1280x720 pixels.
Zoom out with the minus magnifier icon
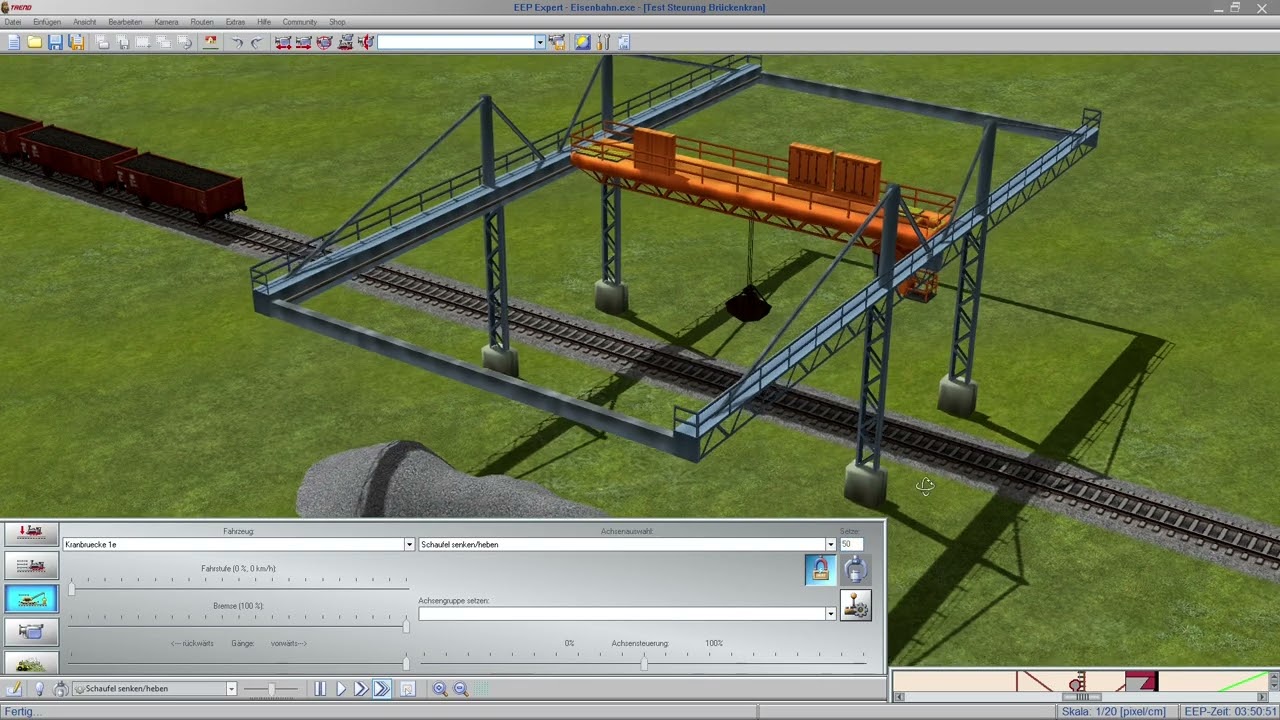[x=461, y=689]
